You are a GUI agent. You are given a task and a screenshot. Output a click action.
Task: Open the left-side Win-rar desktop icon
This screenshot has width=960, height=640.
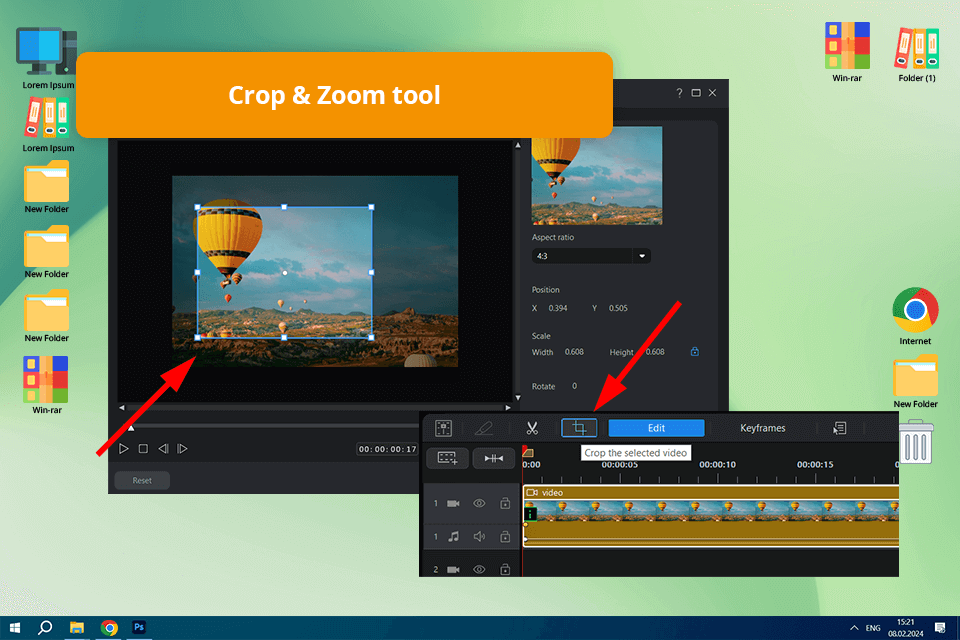pos(47,385)
